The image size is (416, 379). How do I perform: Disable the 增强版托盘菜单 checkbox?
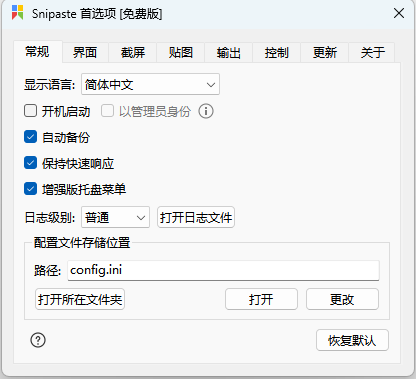coord(30,189)
